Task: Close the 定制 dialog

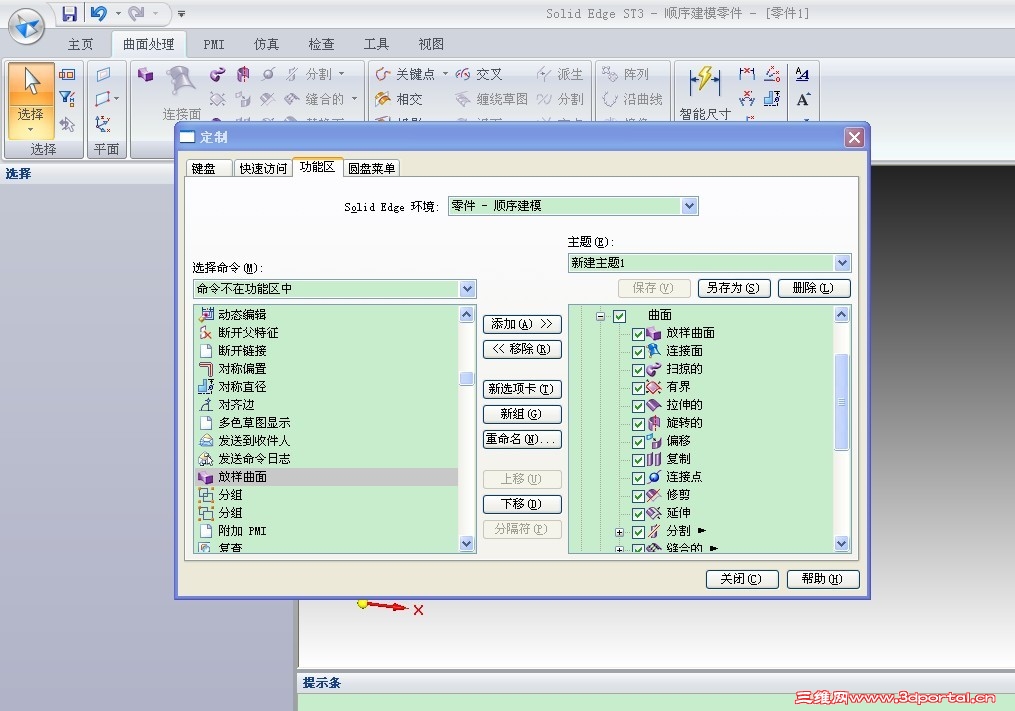Action: coord(854,137)
